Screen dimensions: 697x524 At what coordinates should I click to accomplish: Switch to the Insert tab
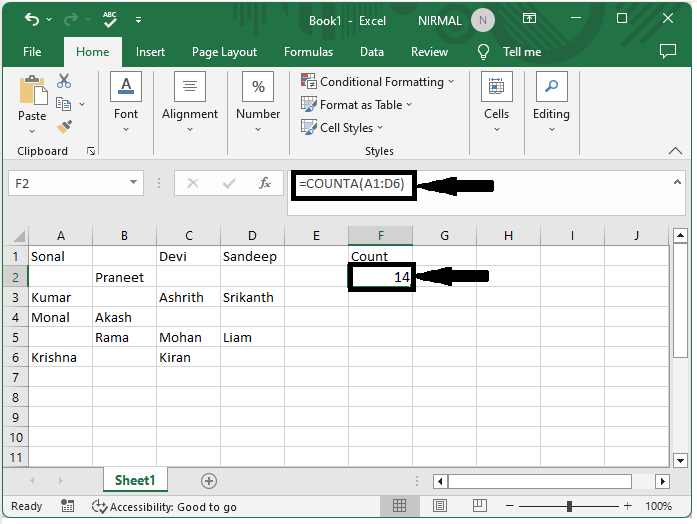150,52
